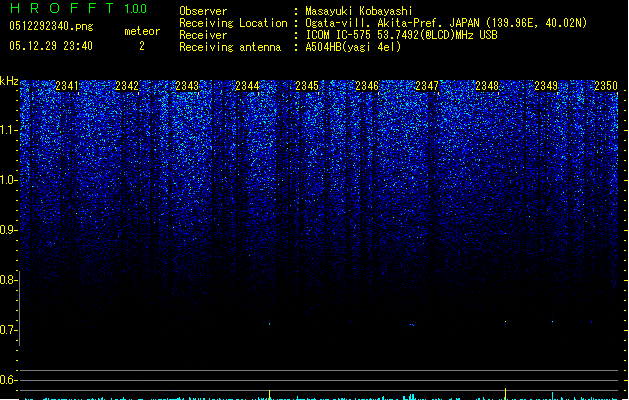Screen dimensions: 629x400
Task: Click the 1.1 frequency axis label
Action: click(8, 130)
